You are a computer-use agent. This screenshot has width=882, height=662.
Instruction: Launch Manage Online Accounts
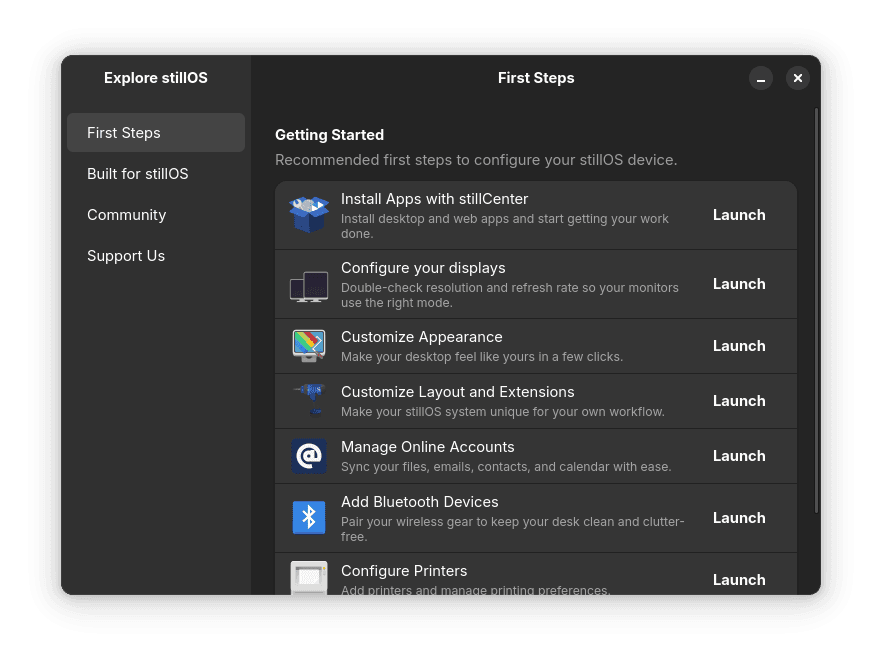[739, 456]
